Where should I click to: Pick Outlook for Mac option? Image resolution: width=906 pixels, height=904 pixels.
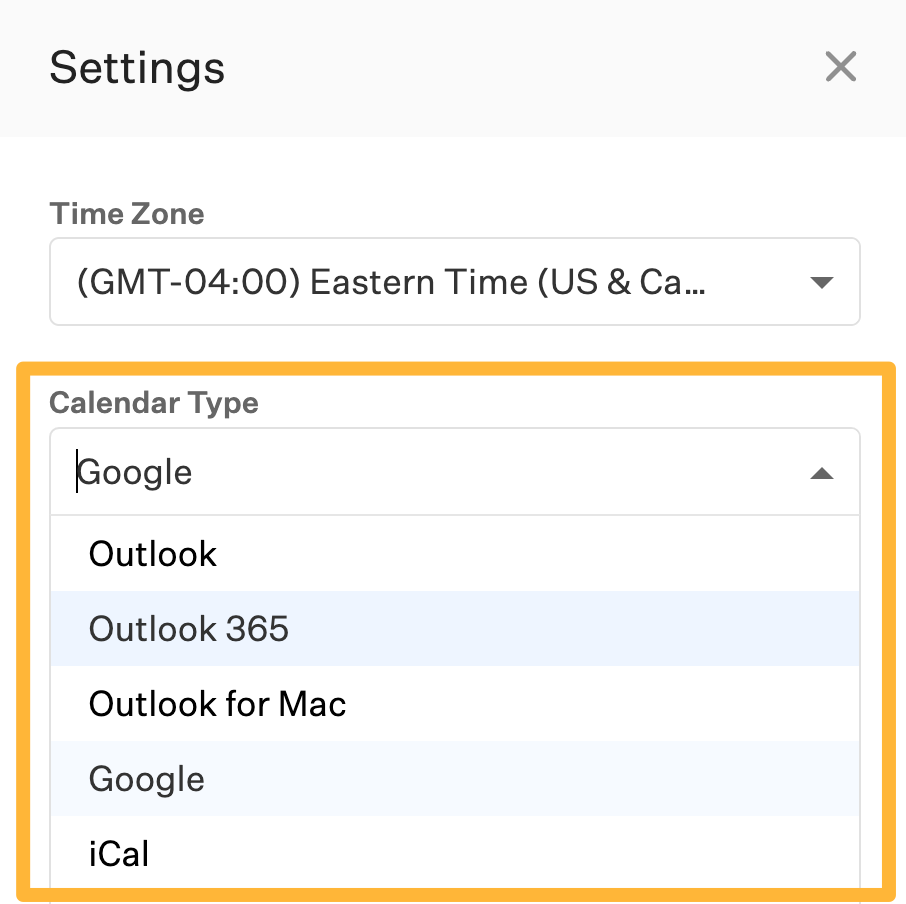coord(217,704)
